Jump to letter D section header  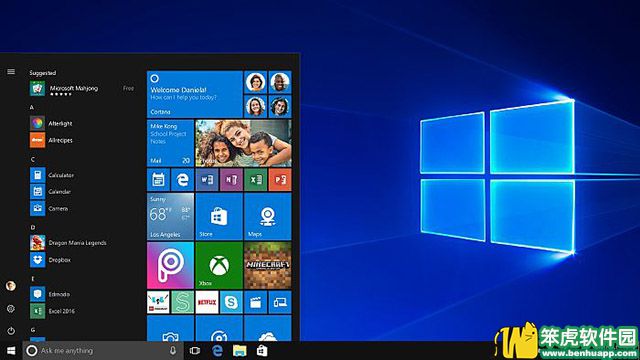tap(33, 227)
